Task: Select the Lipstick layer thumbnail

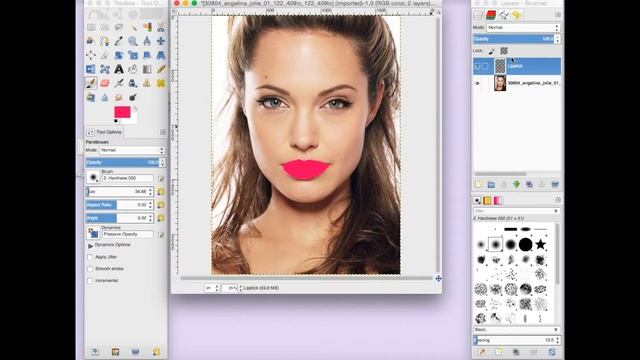Action: 500,66
